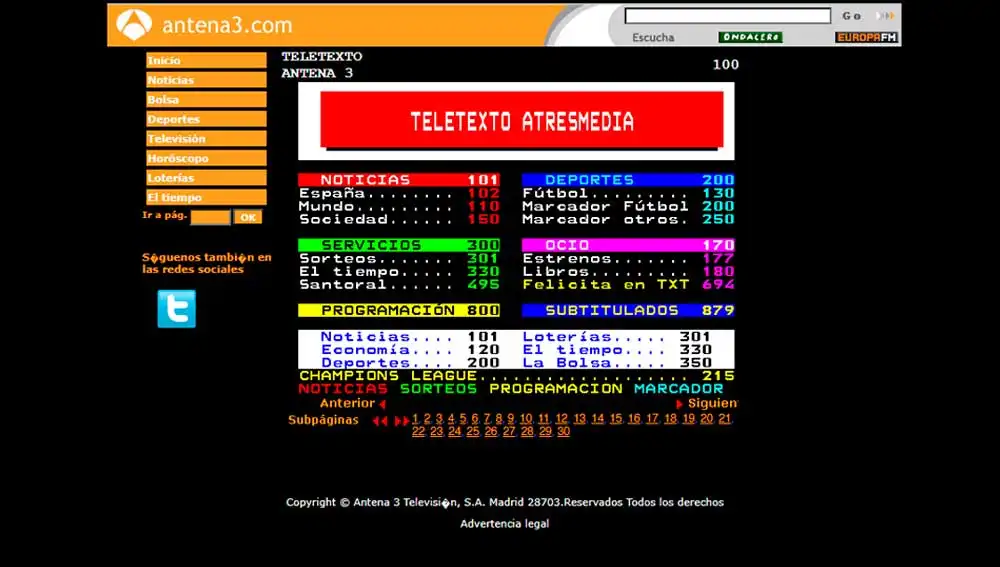Select Horóscopo in the sidebar menu

tap(206, 158)
